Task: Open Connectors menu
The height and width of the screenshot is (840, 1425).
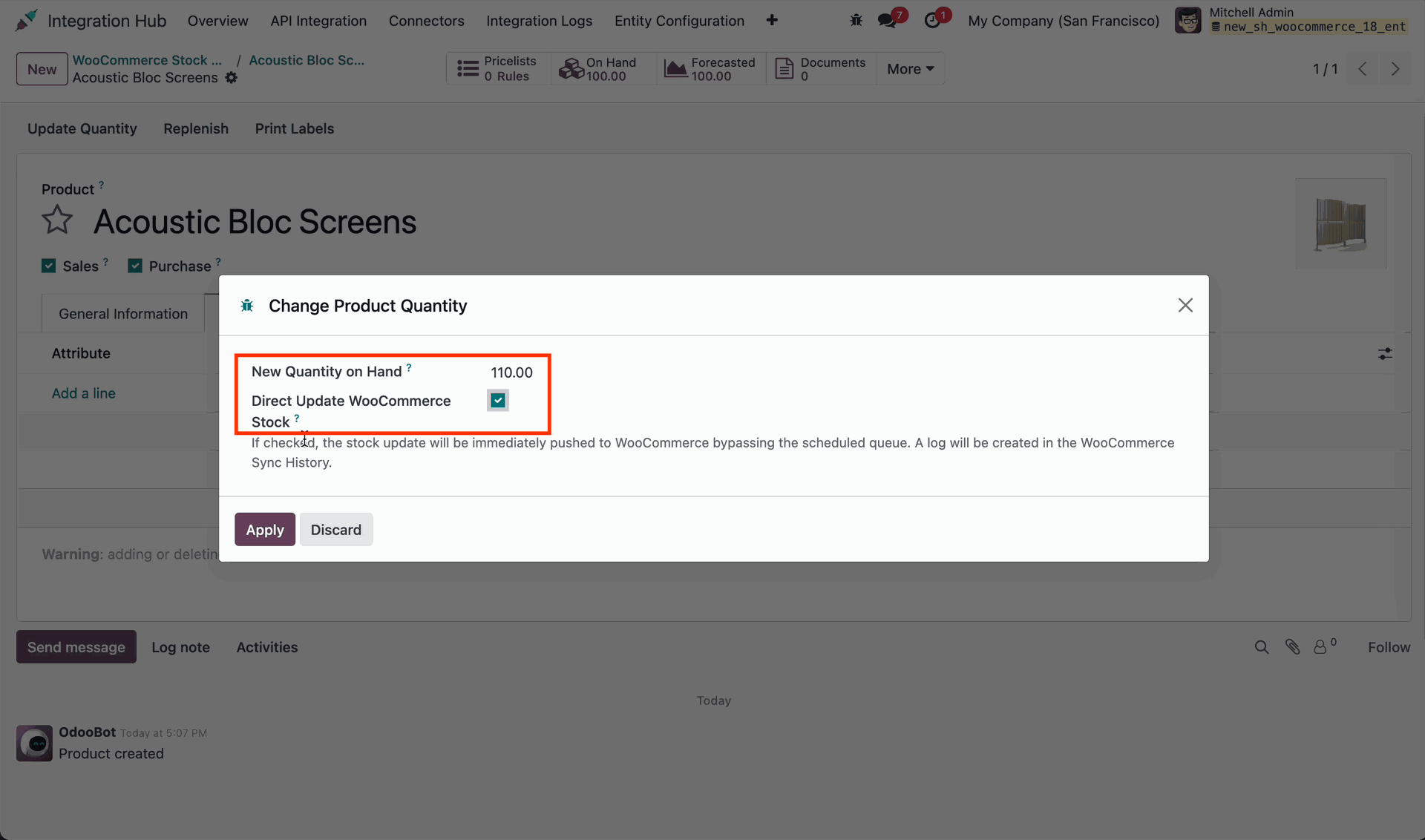Action: pyautogui.click(x=427, y=21)
